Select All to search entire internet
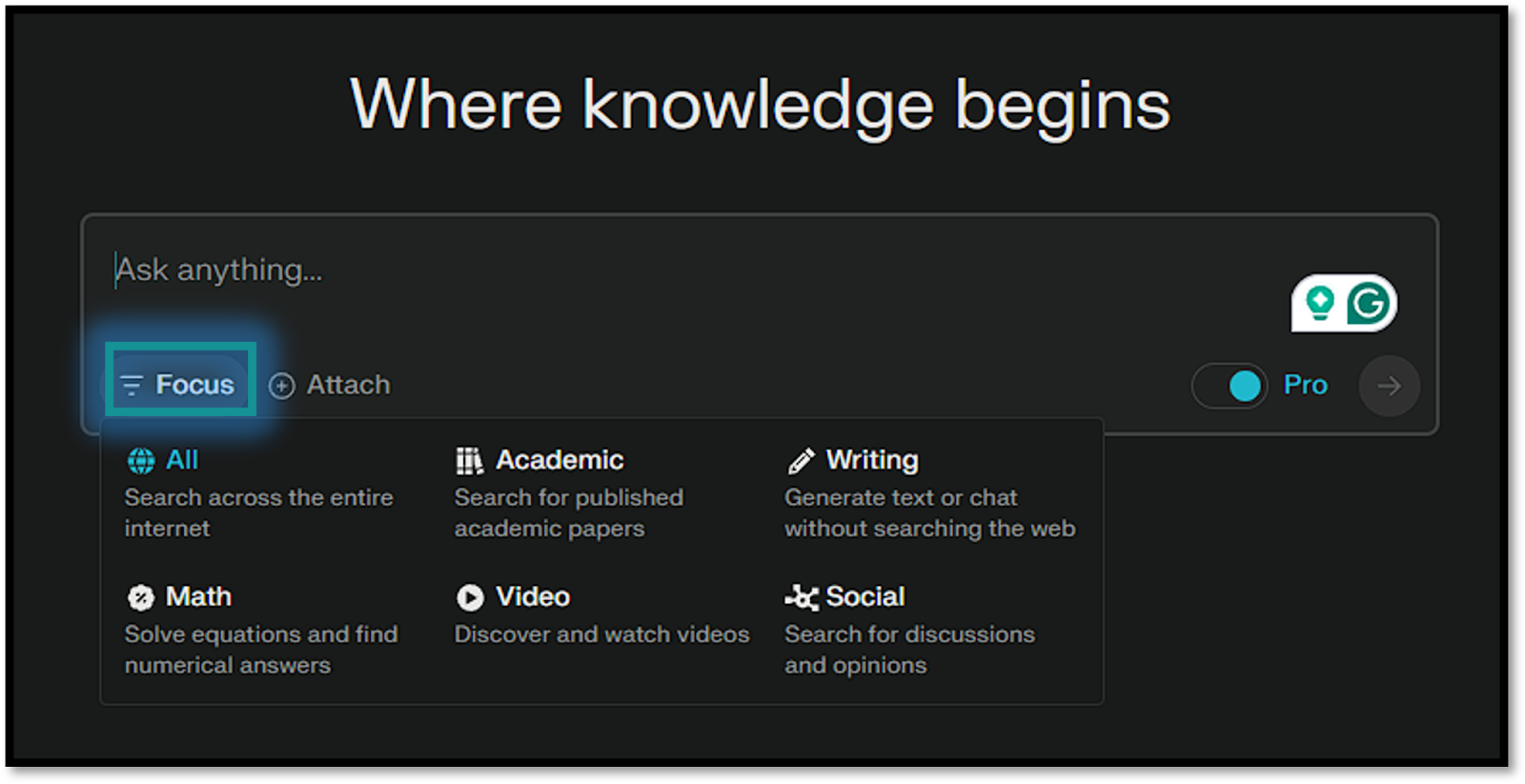 click(x=182, y=460)
